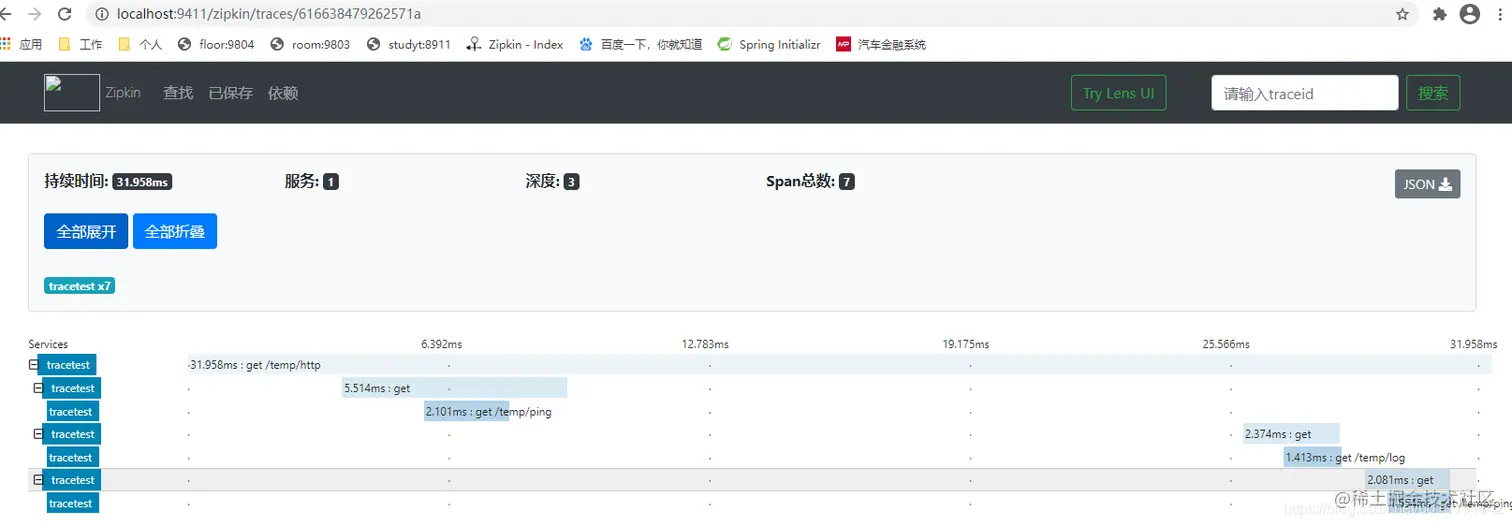The width and height of the screenshot is (1512, 526).
Task: Select the tracetest label of /temp/log row
Action: click(x=71, y=458)
